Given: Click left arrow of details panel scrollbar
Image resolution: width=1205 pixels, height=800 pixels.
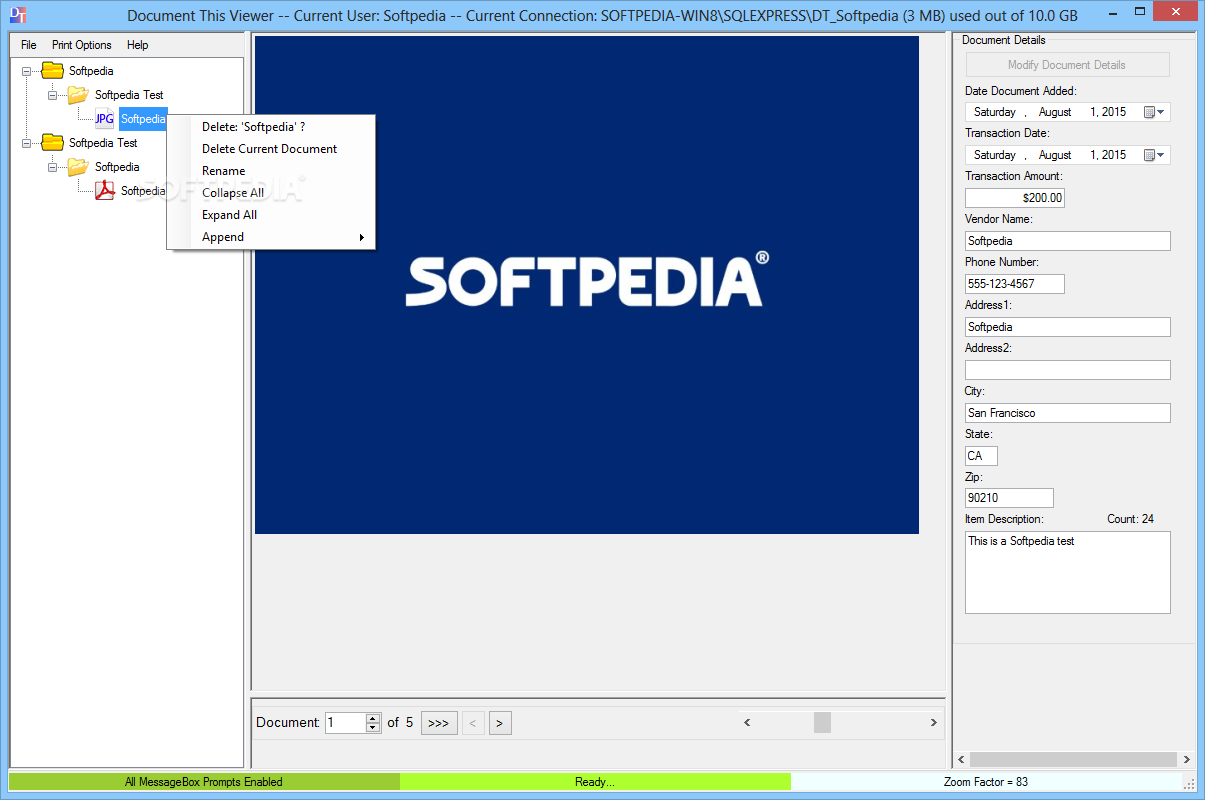Looking at the screenshot, I should 961,760.
